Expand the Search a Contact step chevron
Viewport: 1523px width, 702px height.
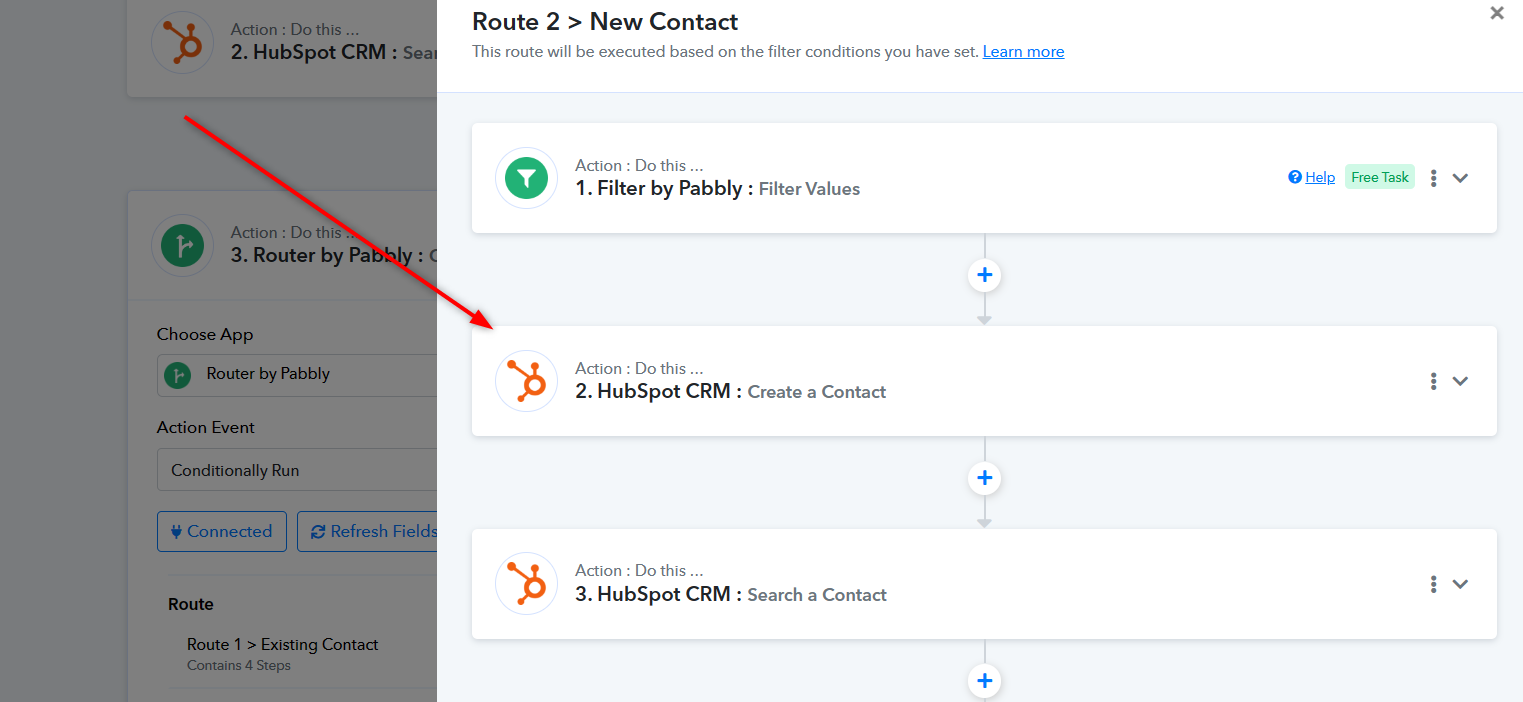coord(1460,584)
